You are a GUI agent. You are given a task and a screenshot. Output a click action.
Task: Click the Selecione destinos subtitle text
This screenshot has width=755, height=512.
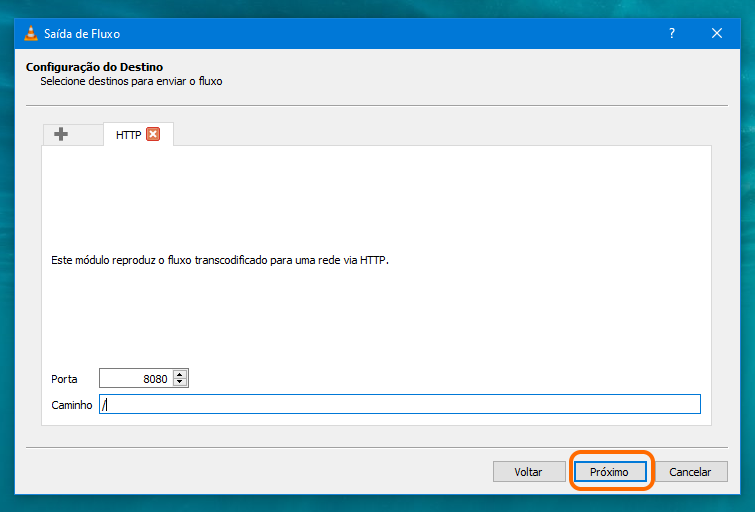coord(131,81)
